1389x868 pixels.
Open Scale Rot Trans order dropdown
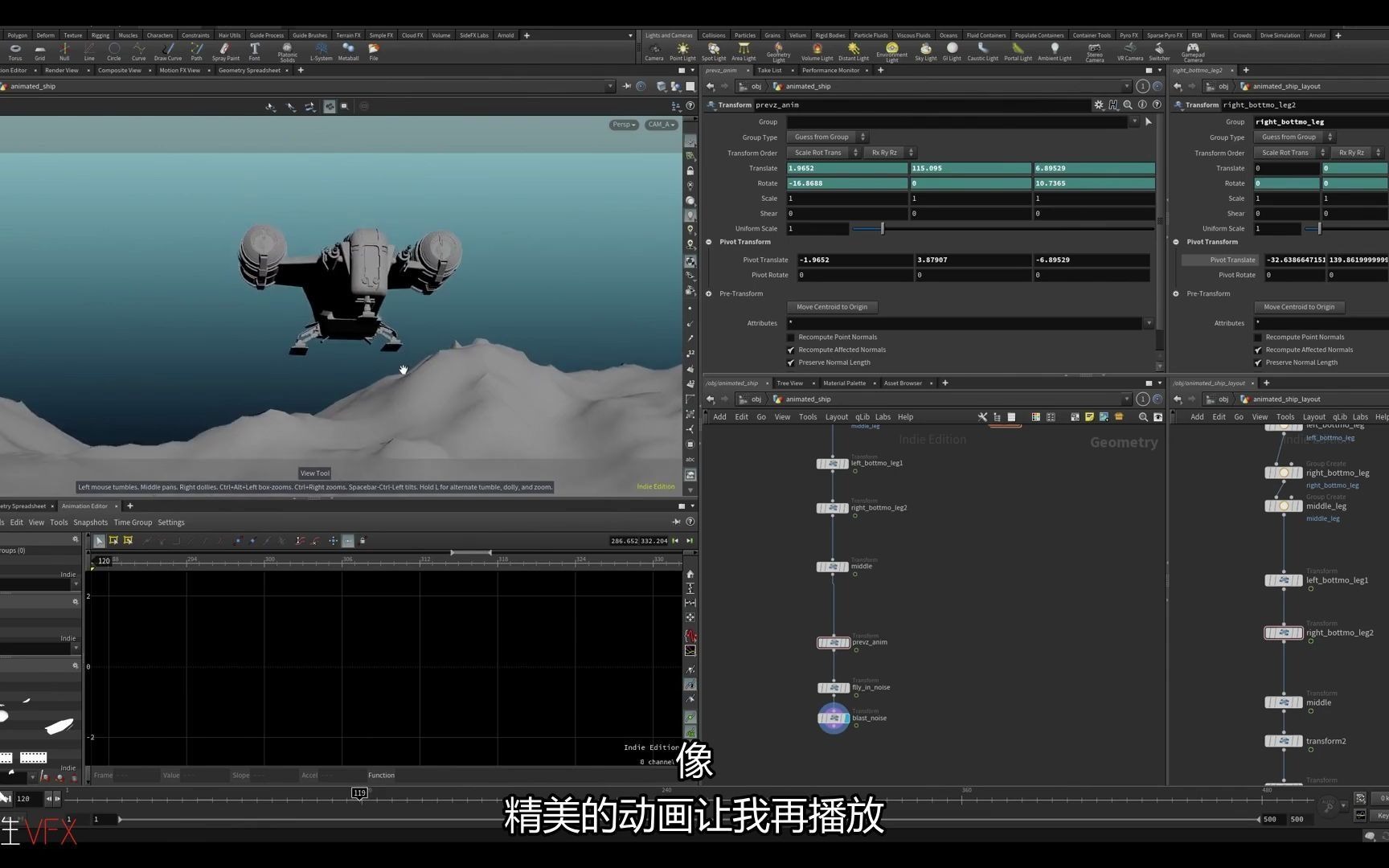(823, 153)
